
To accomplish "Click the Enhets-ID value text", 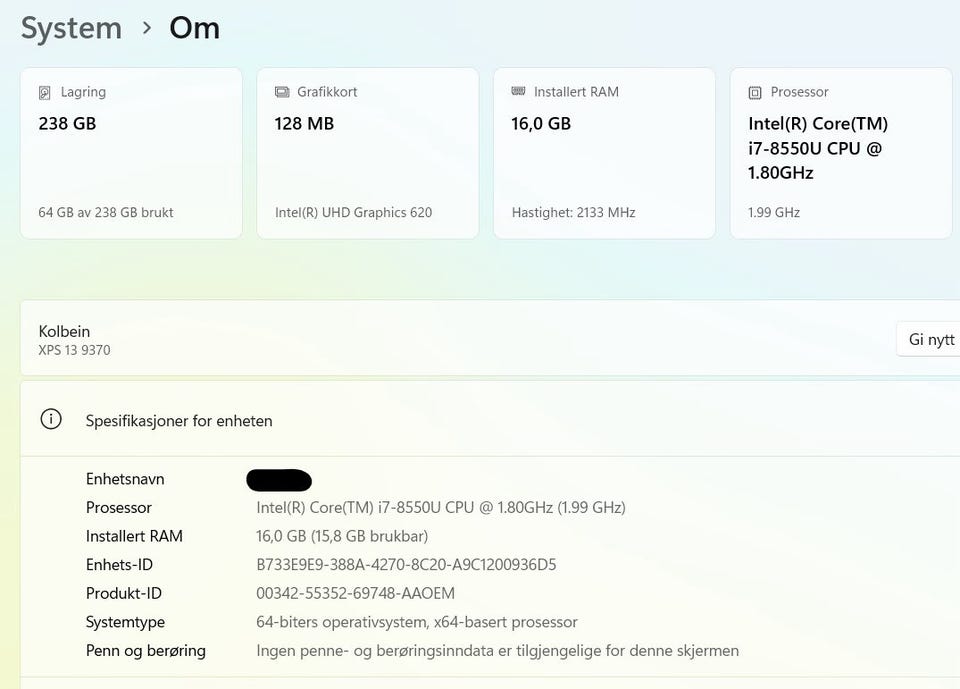I will pos(406,564).
